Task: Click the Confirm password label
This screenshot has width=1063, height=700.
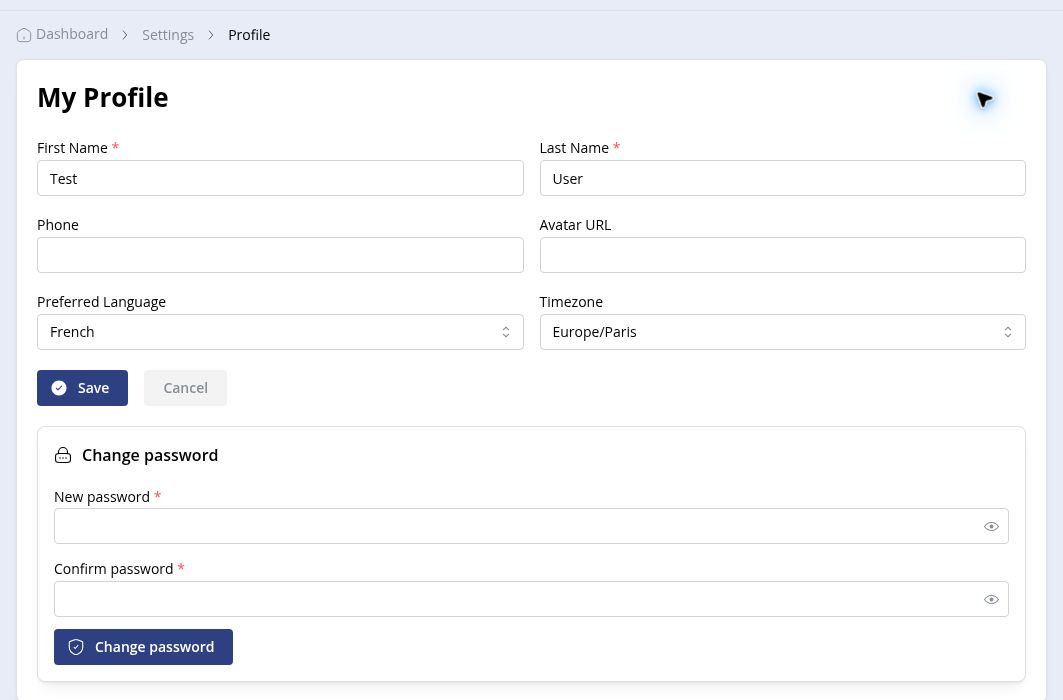Action: click(x=114, y=569)
